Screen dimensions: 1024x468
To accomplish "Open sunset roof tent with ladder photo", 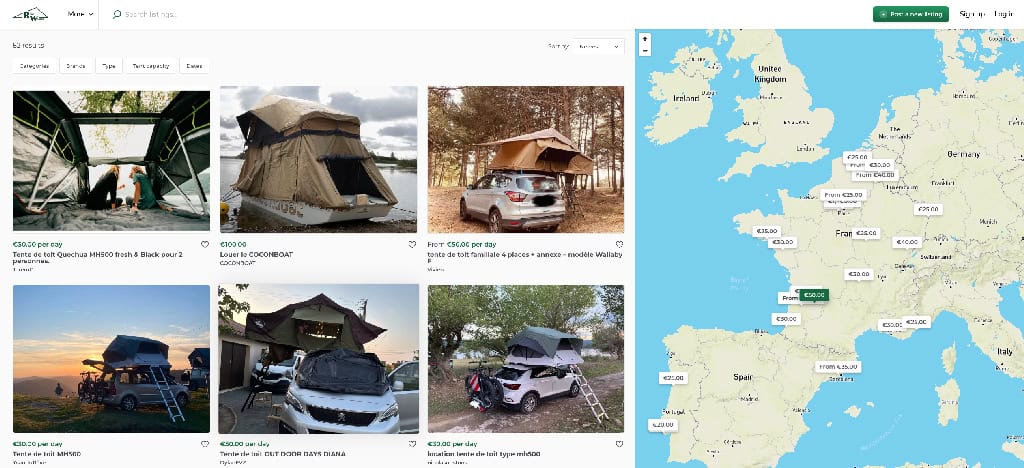I will coord(111,359).
